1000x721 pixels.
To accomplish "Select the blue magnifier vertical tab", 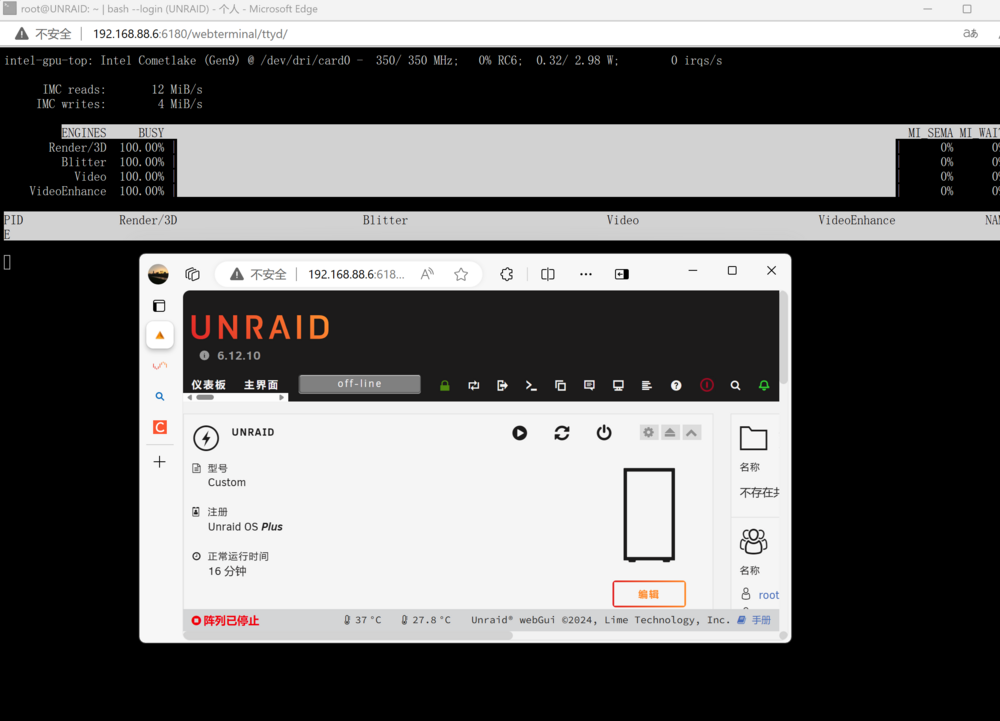I will coord(160,396).
